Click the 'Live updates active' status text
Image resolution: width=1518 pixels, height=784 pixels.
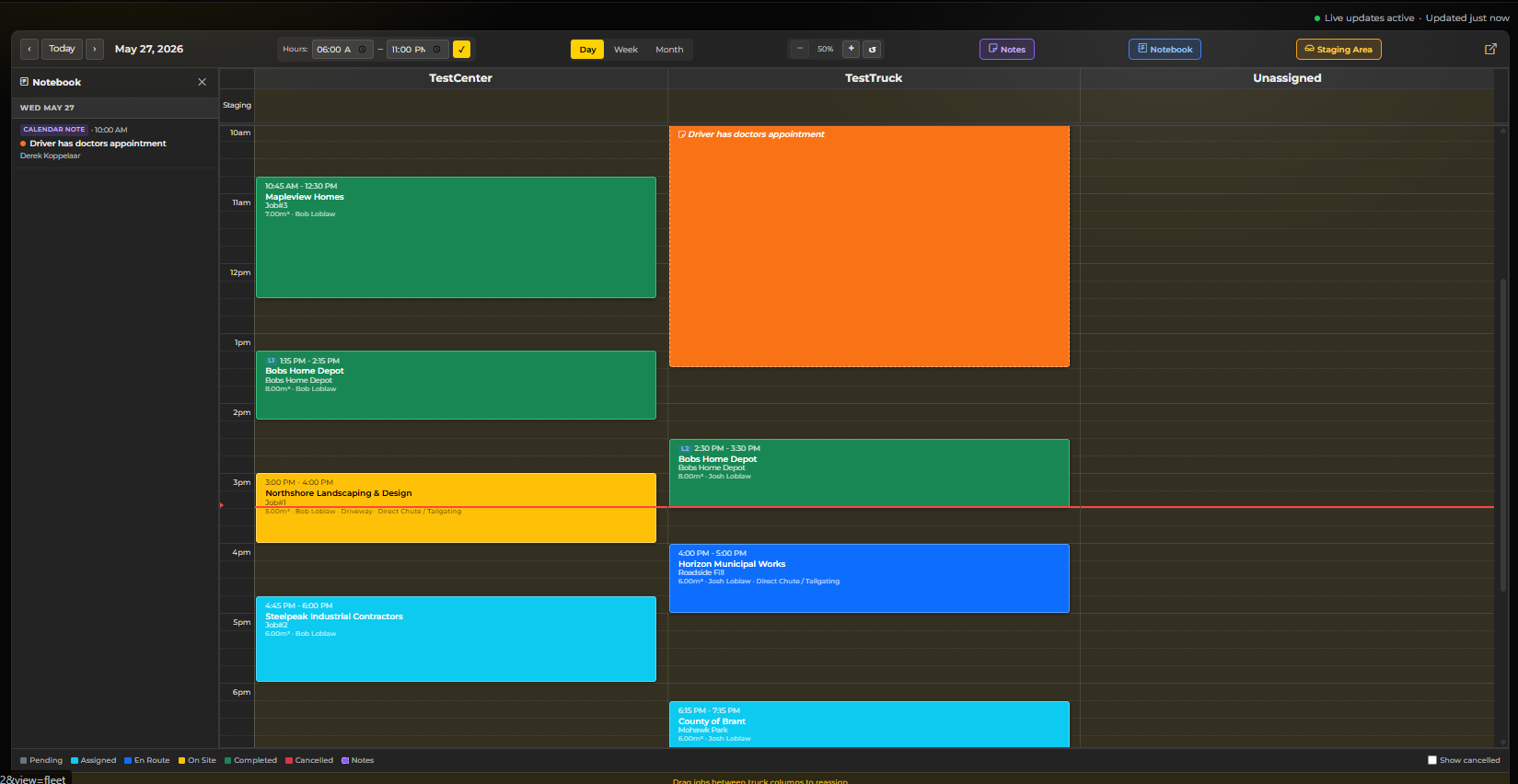1369,17
